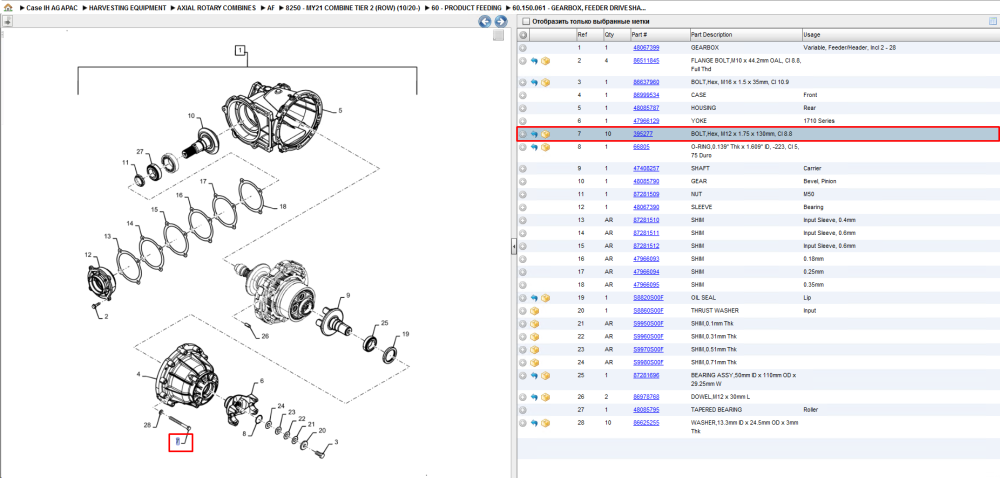Screen dimensions: 1000x478
Task: Open the AF breadcrumb item
Action: (271, 8)
